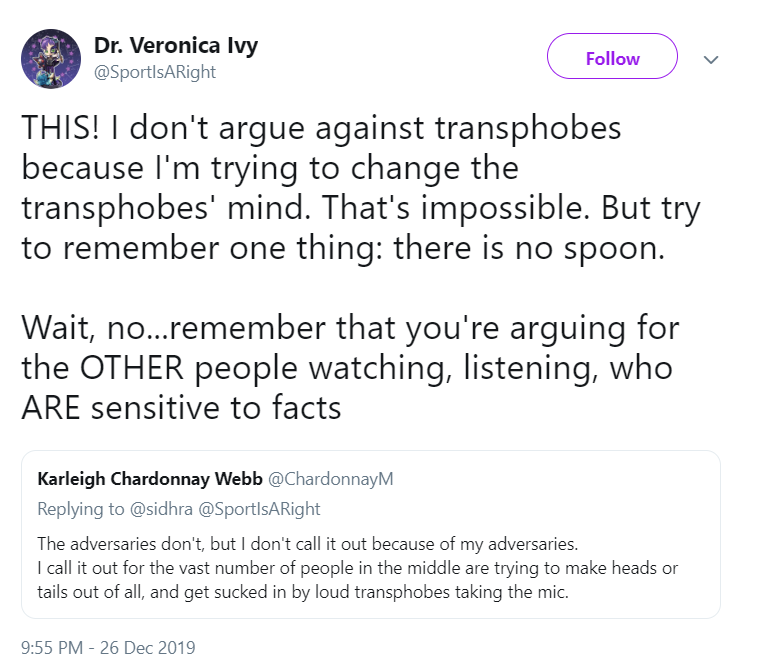Open Dr. Veronica Ivy display name link
The height and width of the screenshot is (669, 759).
tap(175, 46)
